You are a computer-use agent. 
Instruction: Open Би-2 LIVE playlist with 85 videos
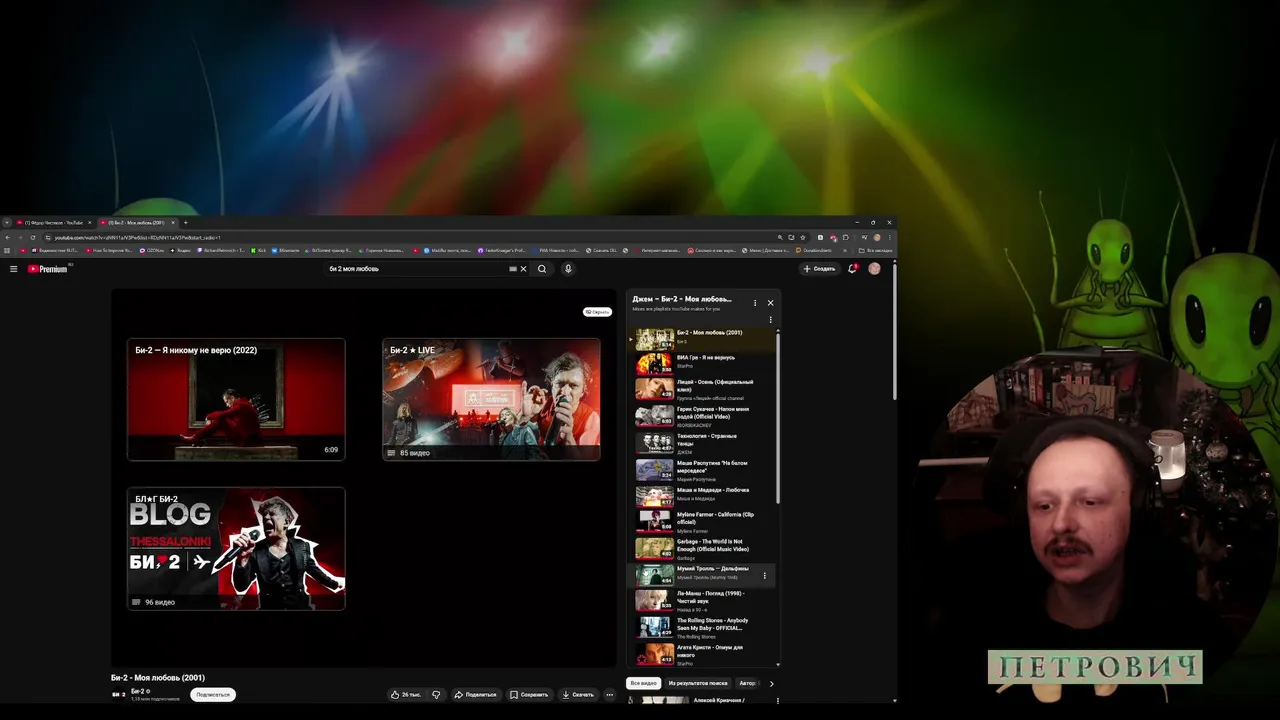491,399
